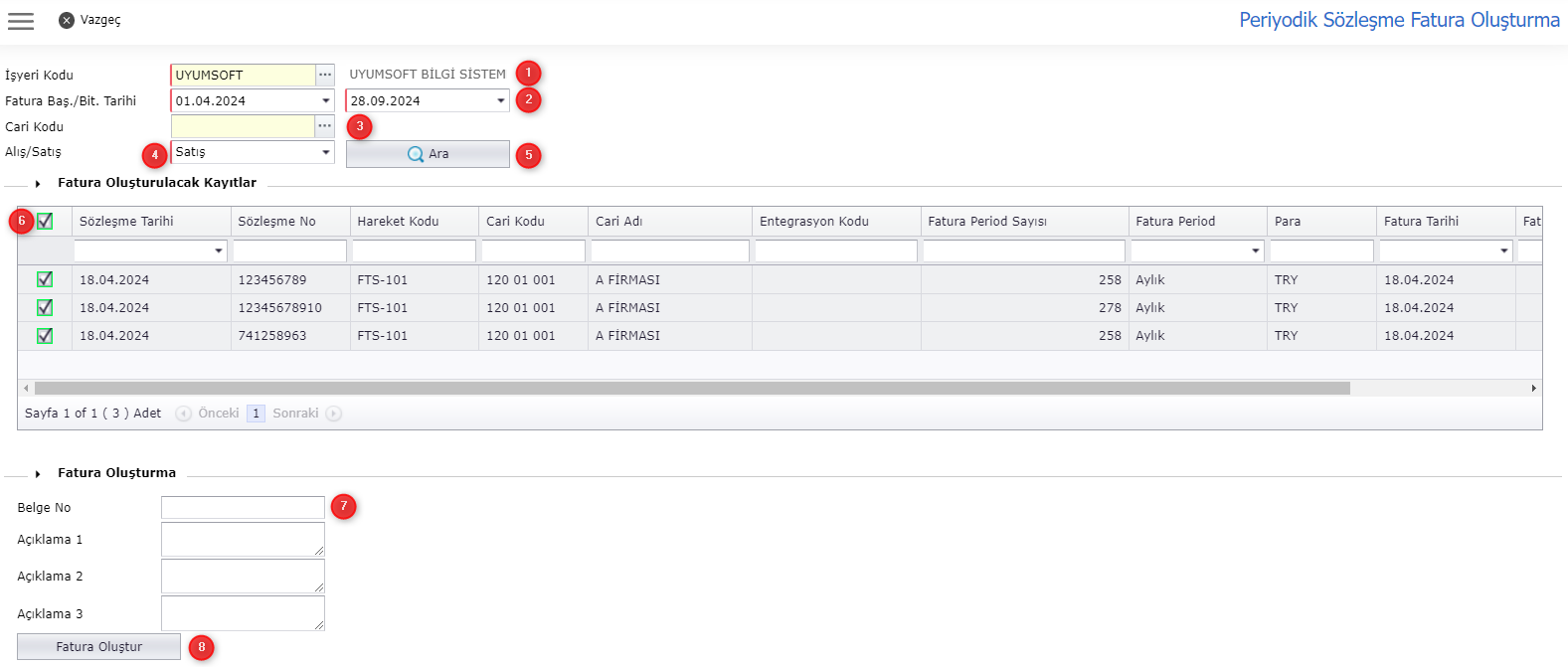
Task: Open Alış/Satış dropdown showing Satış
Action: click(326, 152)
